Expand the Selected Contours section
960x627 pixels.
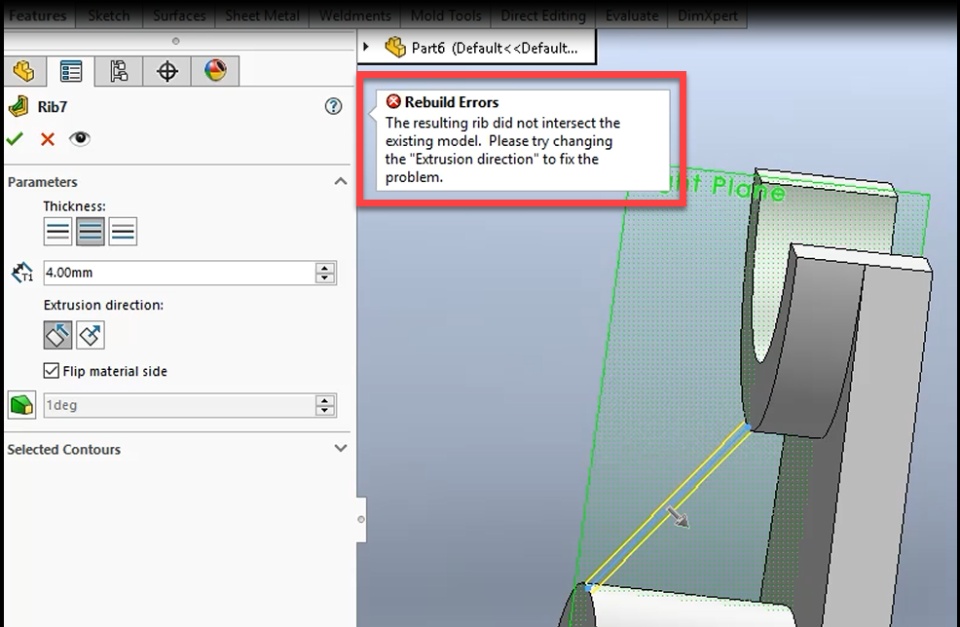point(340,448)
